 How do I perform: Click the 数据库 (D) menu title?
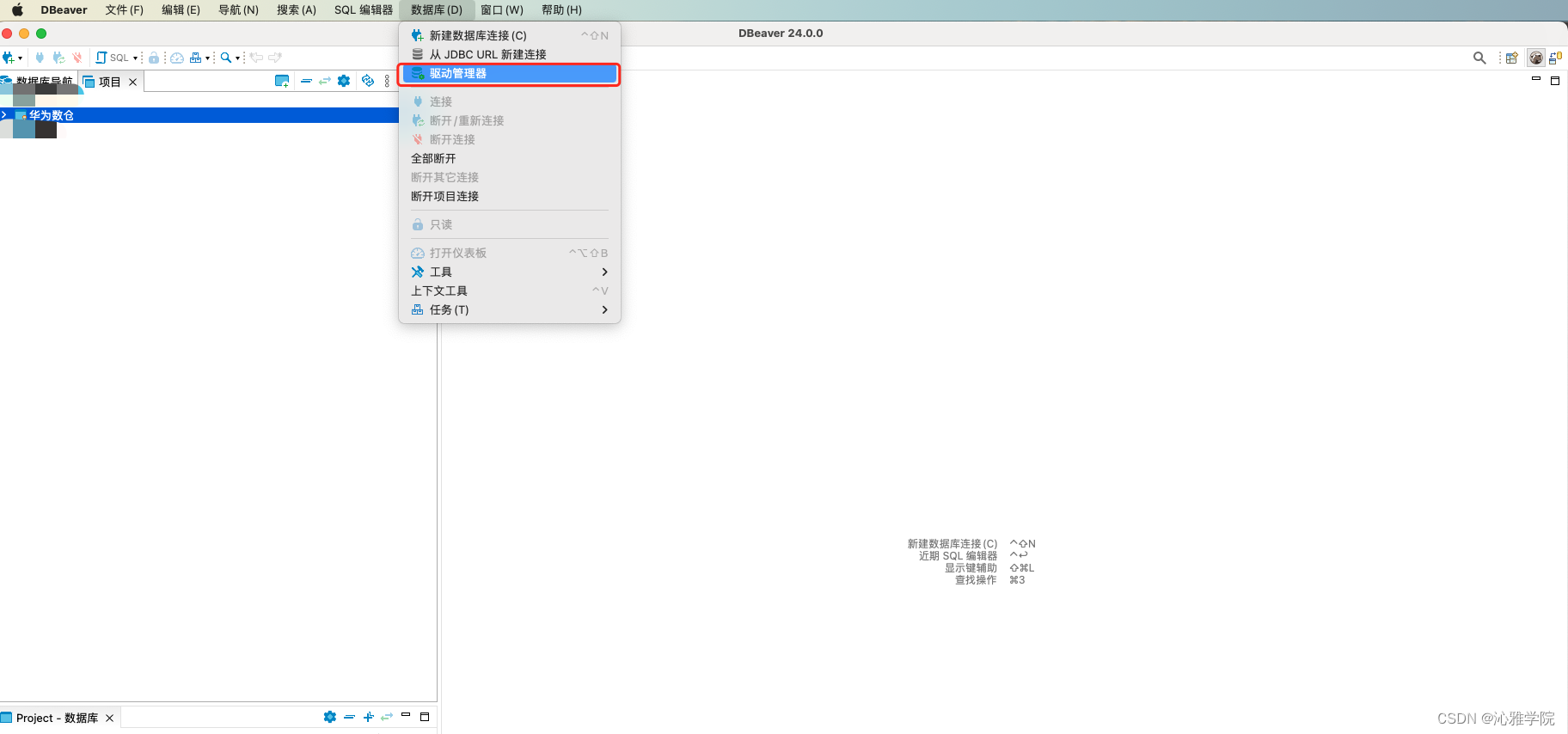click(437, 10)
